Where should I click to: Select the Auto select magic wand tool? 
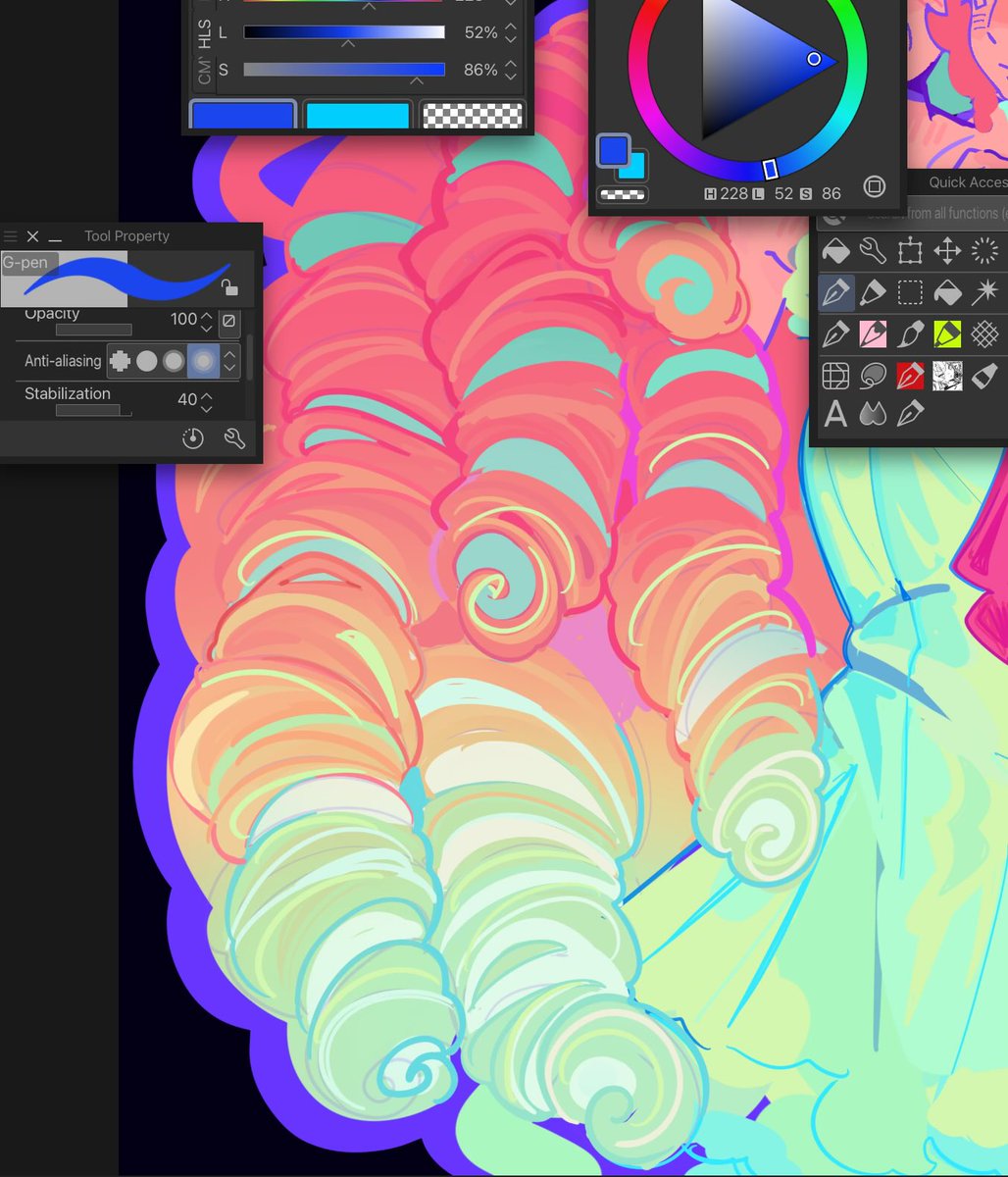click(983, 292)
